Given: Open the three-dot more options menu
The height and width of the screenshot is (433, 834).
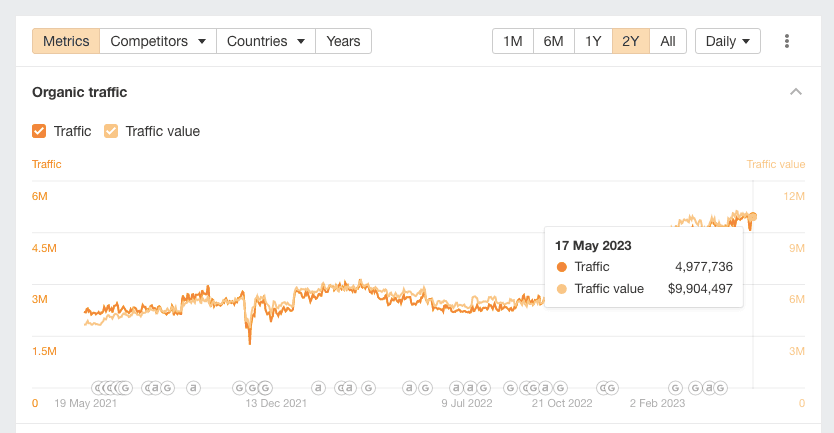Looking at the screenshot, I should (787, 41).
